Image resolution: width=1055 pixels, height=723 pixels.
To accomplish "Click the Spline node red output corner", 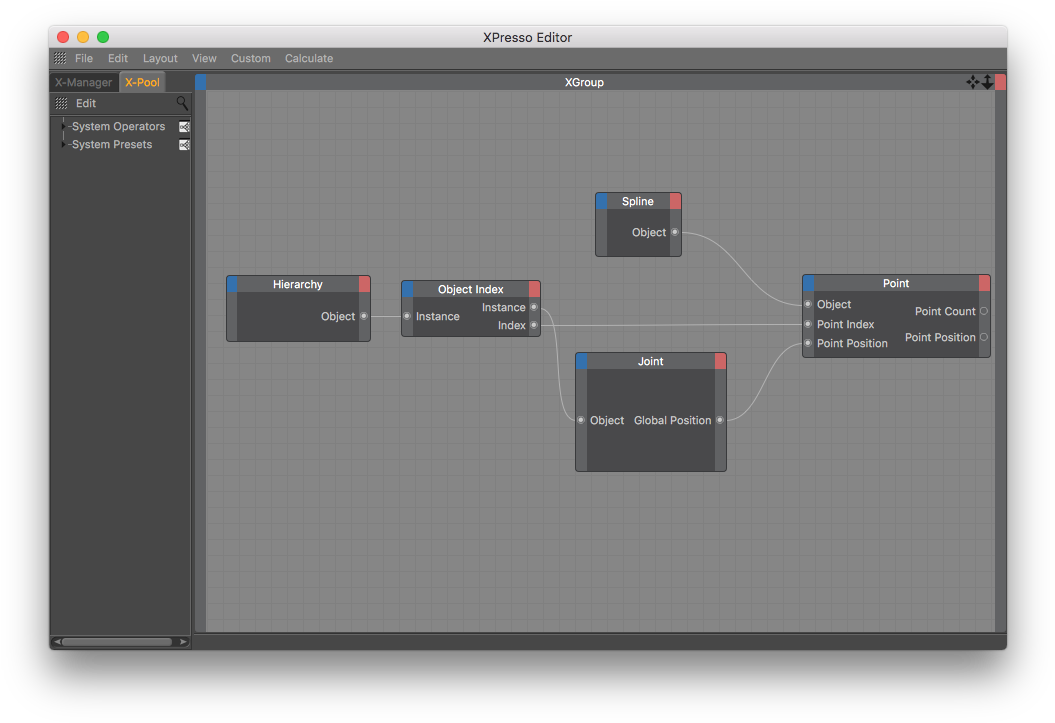I will coord(676,201).
